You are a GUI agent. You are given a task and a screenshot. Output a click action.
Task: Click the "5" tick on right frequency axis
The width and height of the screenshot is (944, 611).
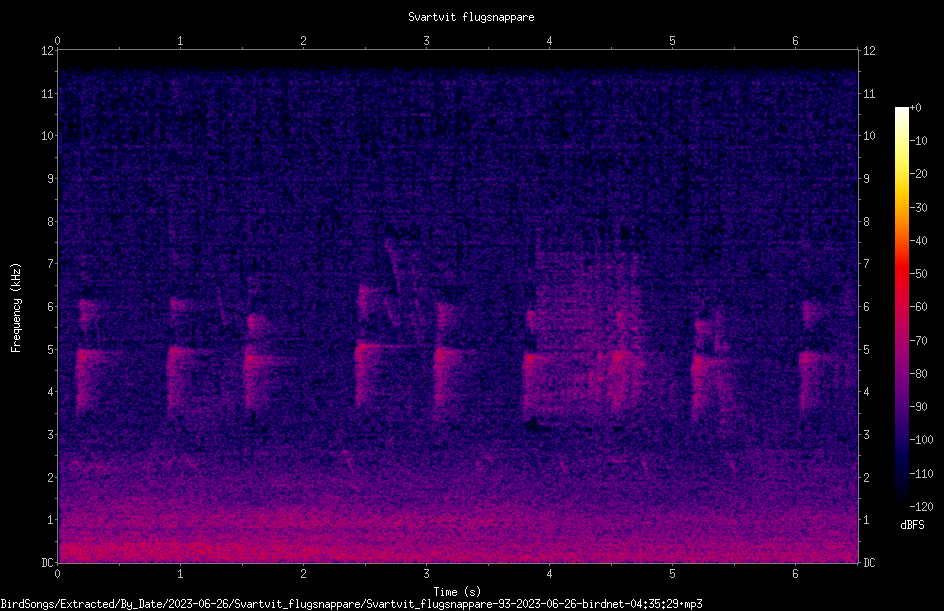click(866, 349)
